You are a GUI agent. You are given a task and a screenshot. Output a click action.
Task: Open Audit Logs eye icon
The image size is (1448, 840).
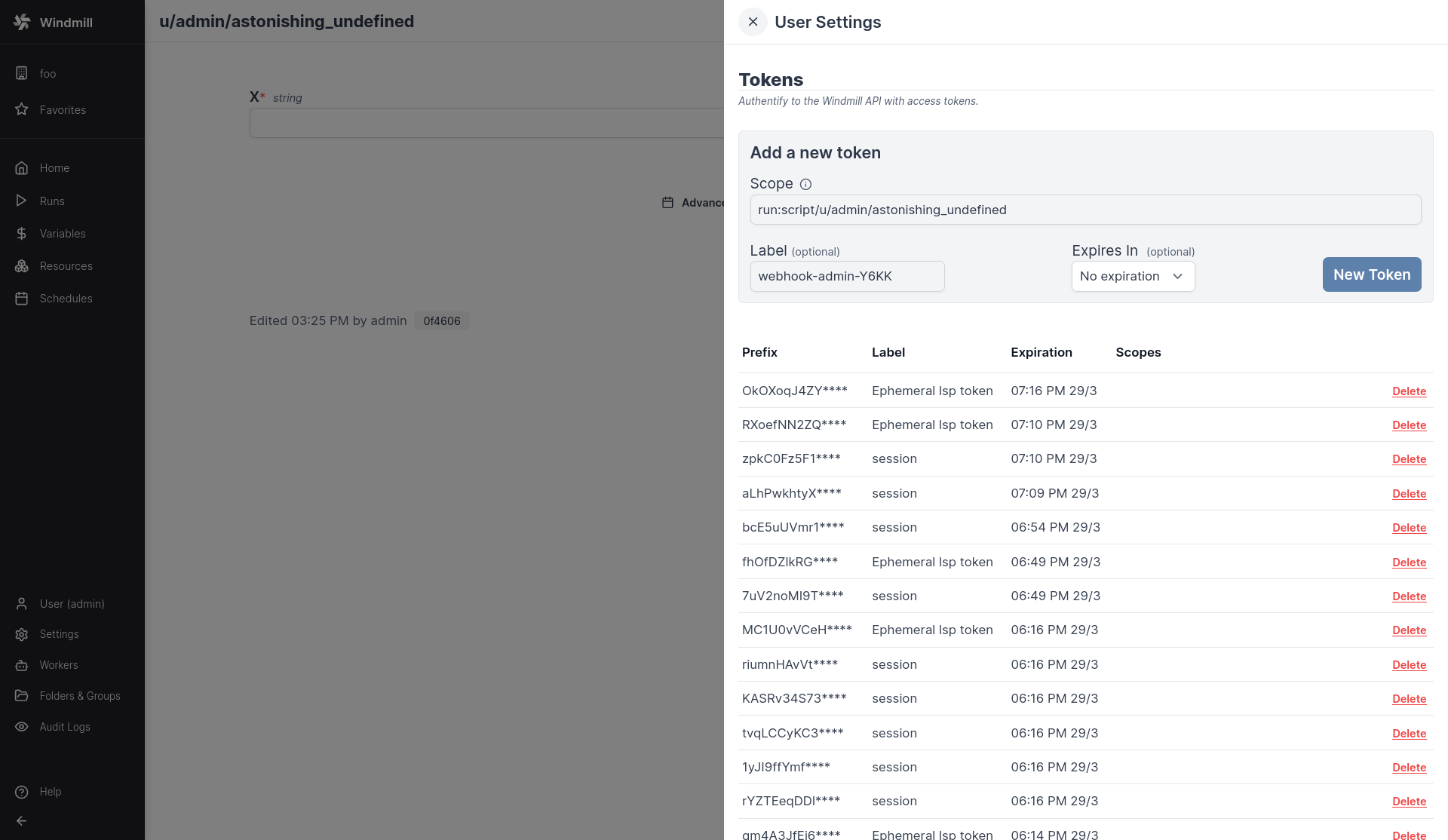pos(22,727)
